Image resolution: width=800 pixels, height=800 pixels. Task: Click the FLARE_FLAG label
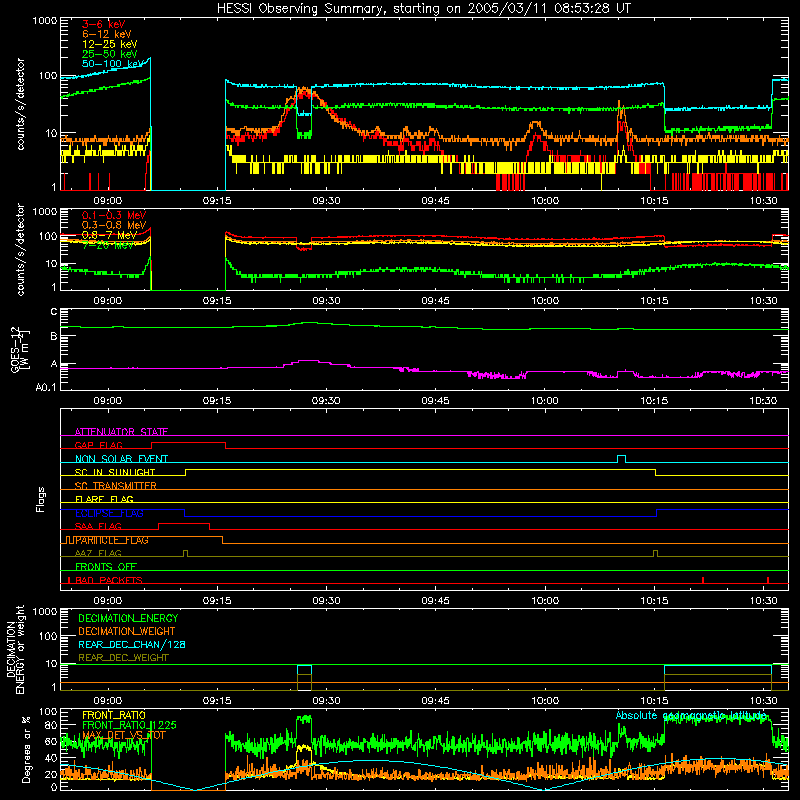coord(104,499)
